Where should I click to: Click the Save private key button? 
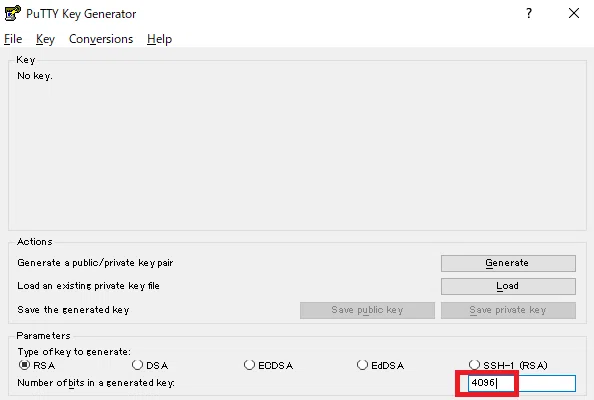[x=508, y=310]
